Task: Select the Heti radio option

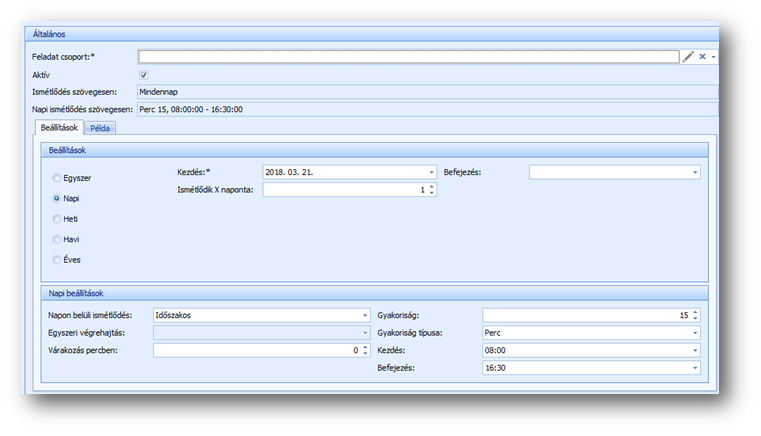Action: click(56, 219)
